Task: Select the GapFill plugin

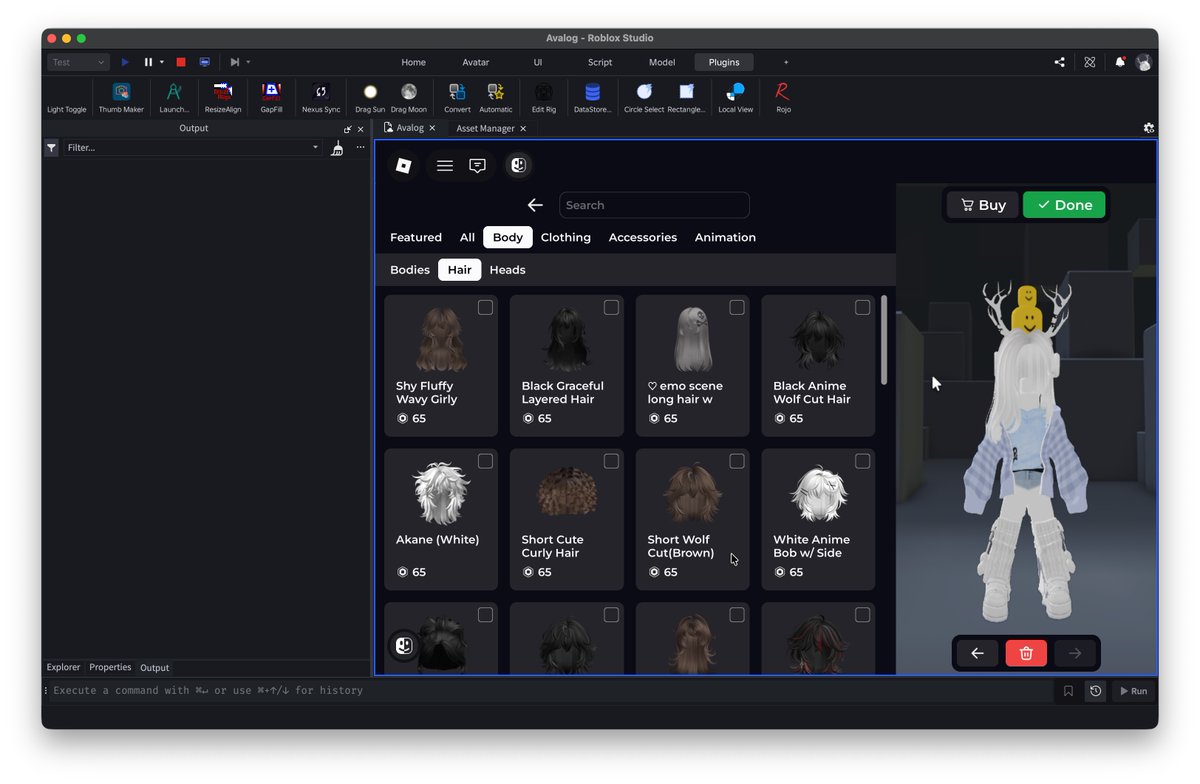Action: (x=271, y=98)
